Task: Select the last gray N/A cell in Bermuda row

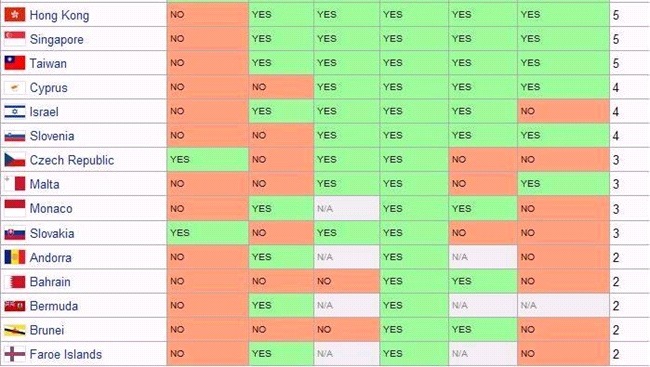Action: (563, 306)
